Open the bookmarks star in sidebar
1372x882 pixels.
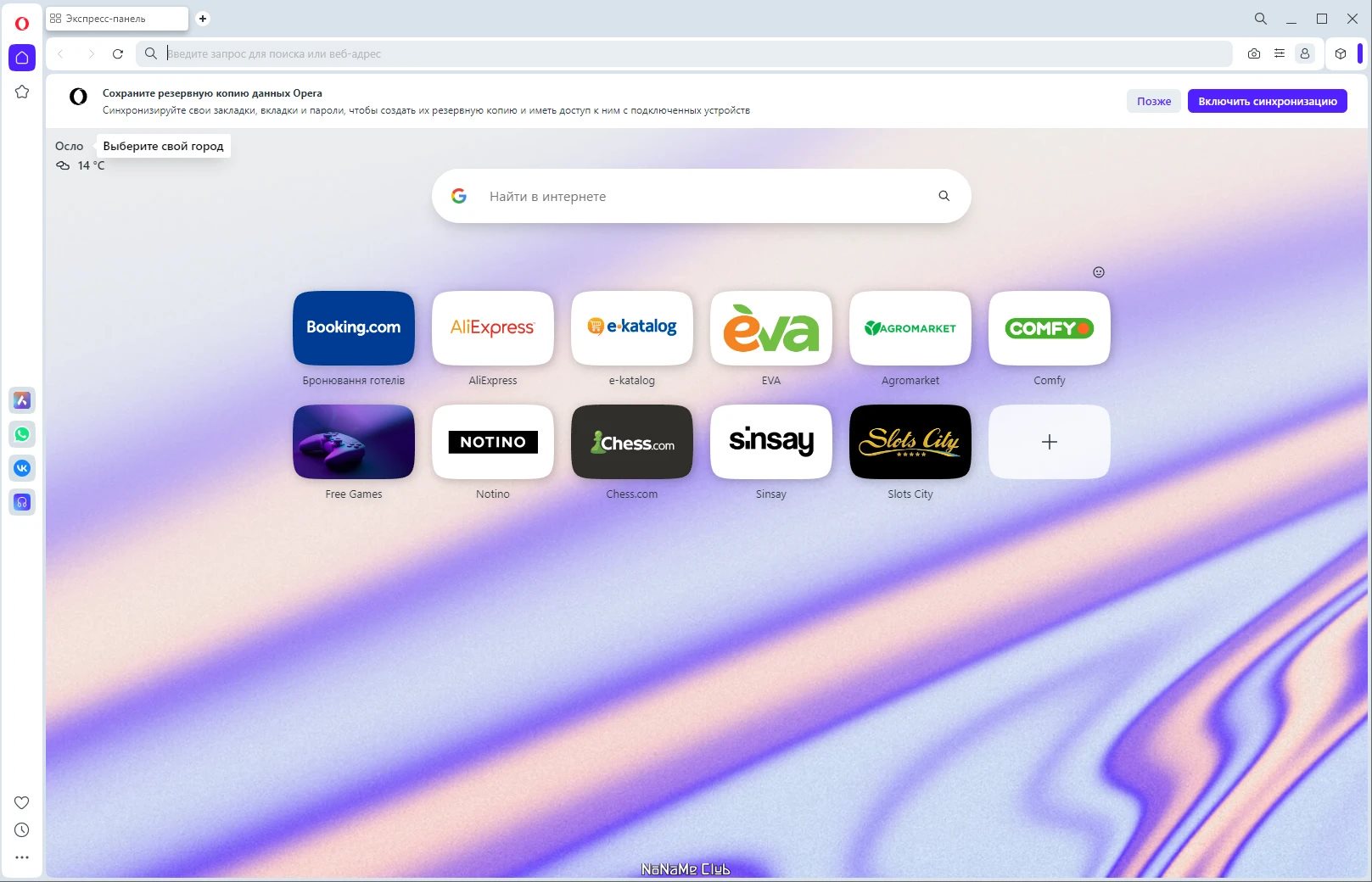point(22,92)
